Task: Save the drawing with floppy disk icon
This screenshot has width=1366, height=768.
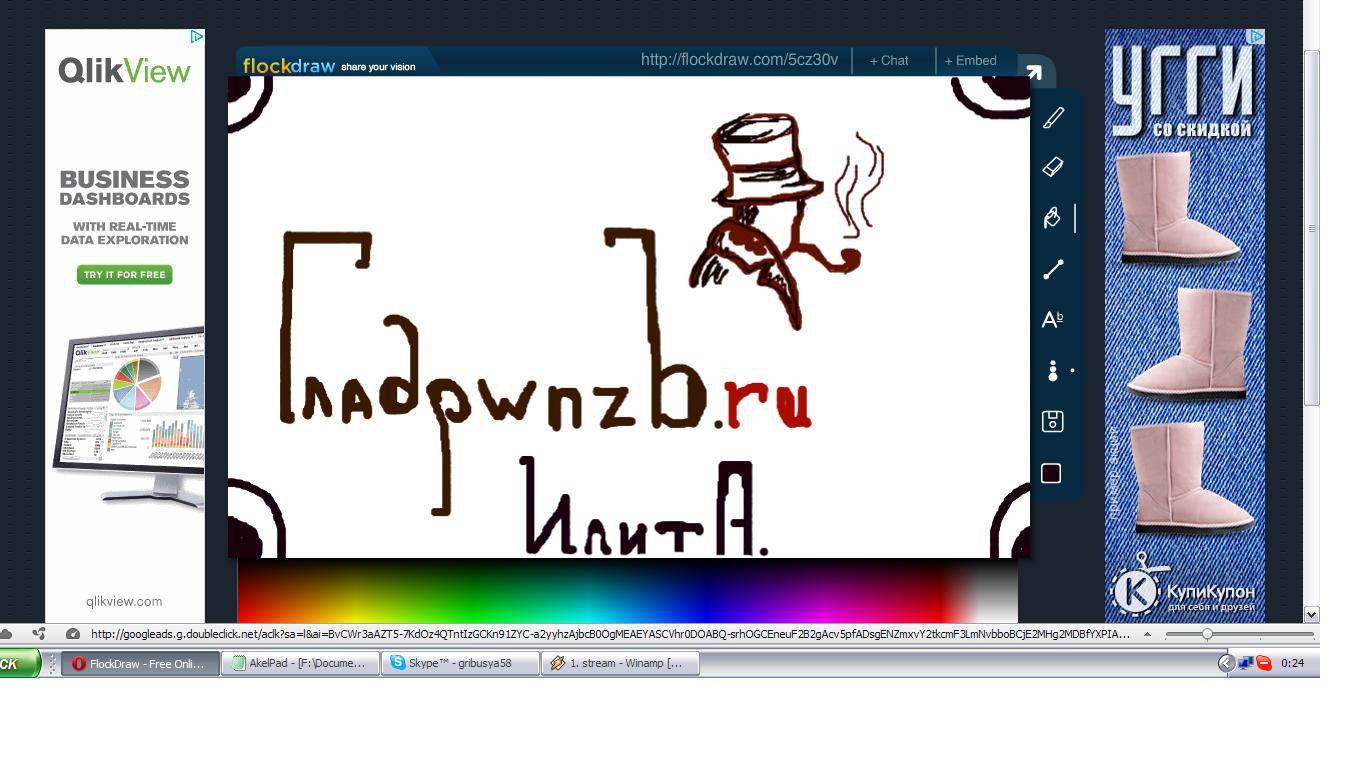Action: pyautogui.click(x=1052, y=421)
